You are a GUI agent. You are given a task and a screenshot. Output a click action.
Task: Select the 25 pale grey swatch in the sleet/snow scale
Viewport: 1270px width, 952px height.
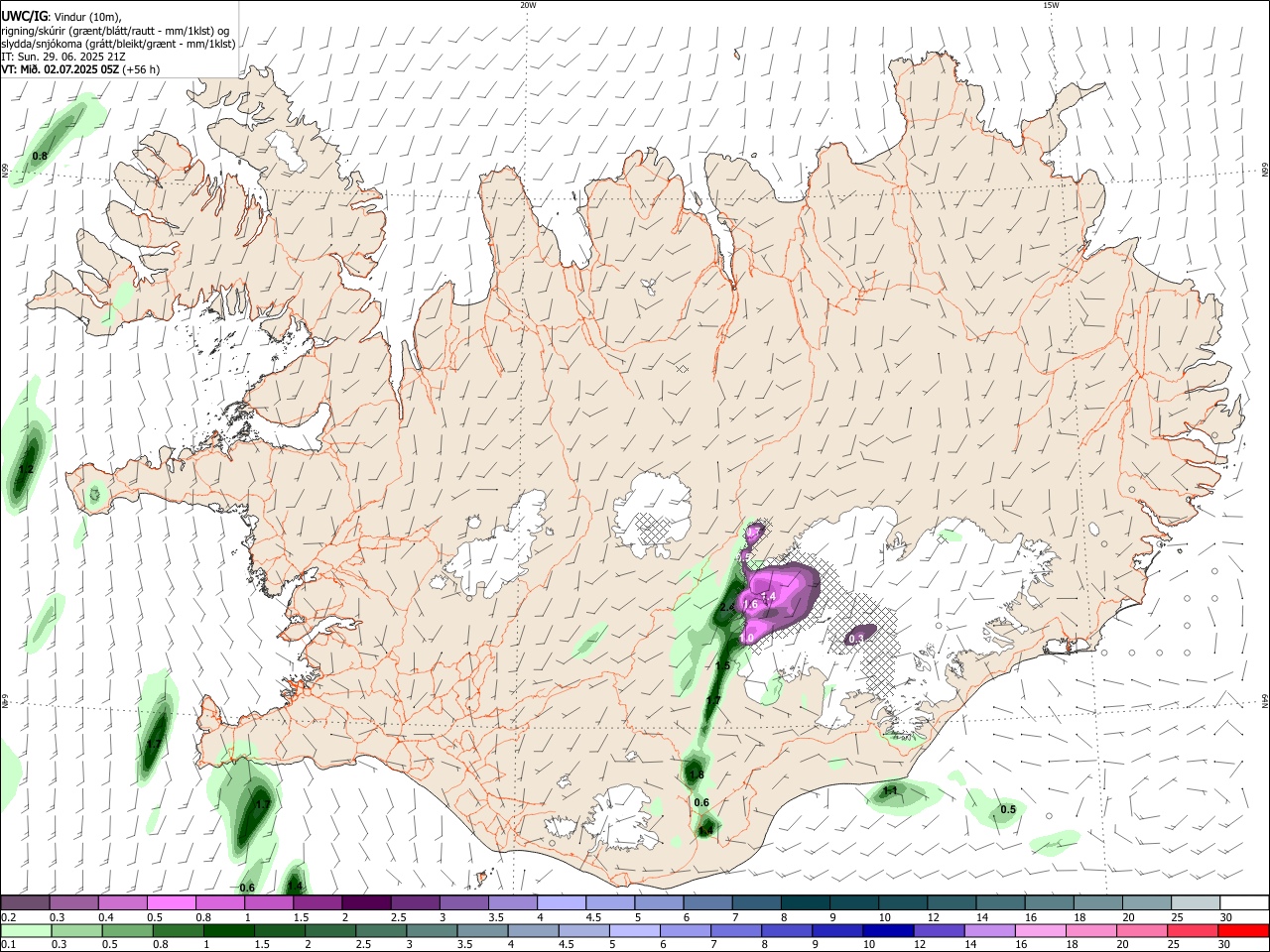1197,903
